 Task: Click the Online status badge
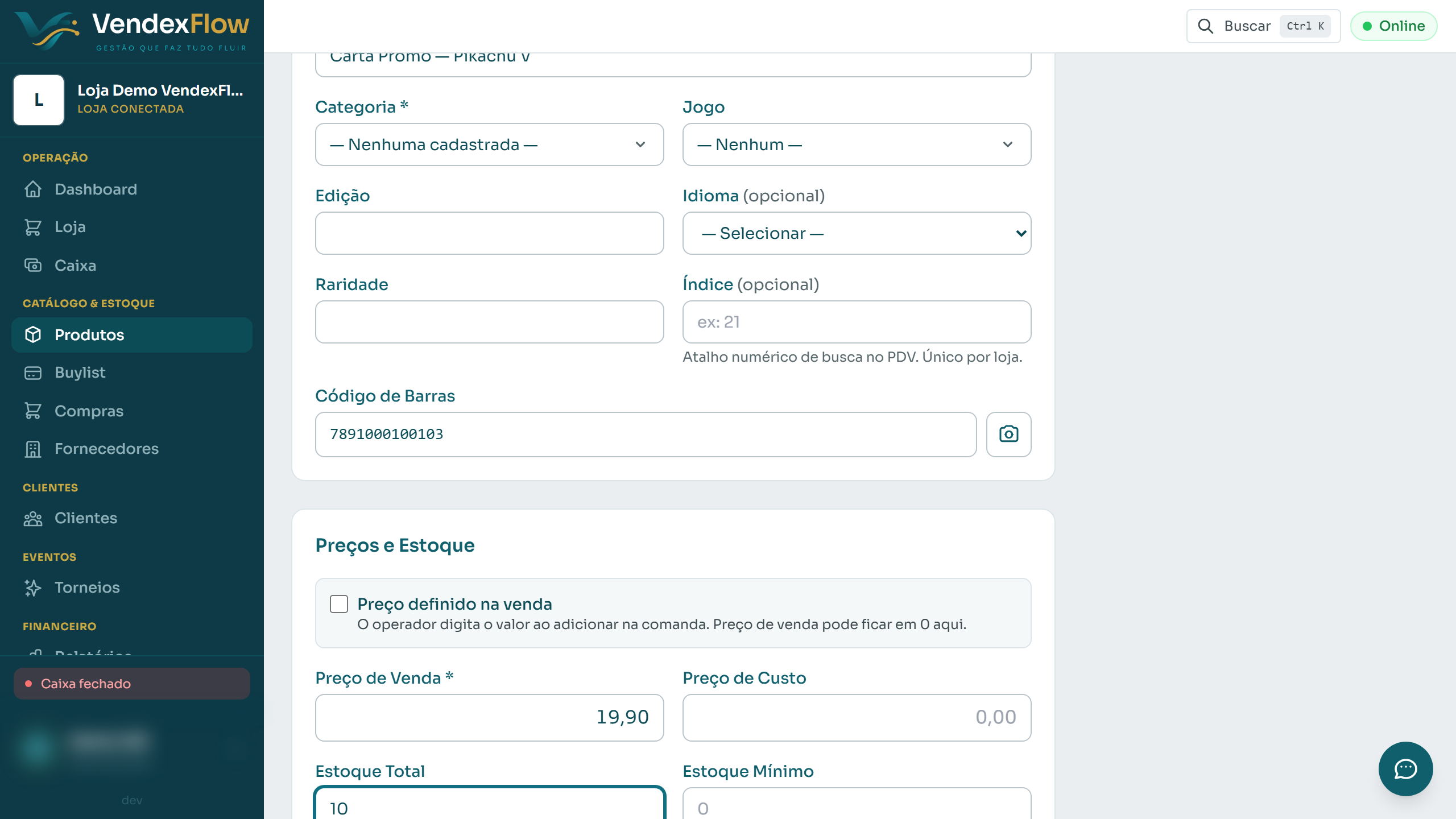[1394, 26]
